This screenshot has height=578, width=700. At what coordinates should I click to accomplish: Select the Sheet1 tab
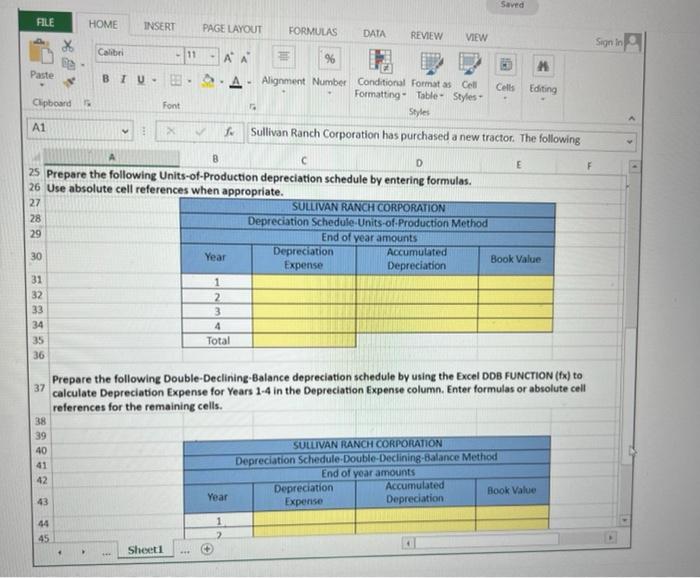(x=146, y=550)
